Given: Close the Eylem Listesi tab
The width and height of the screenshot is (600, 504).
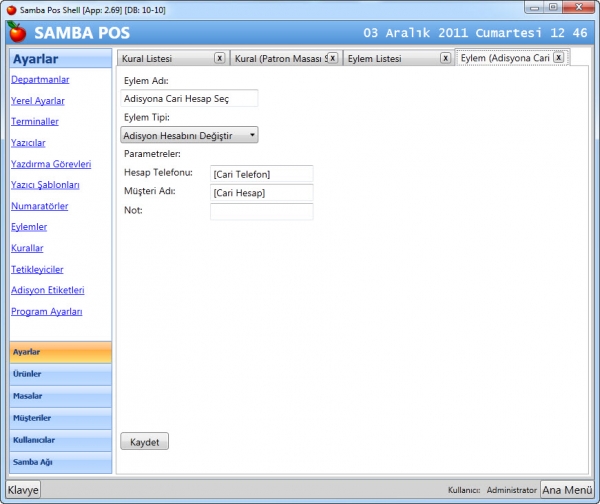Looking at the screenshot, I should click(x=445, y=58).
